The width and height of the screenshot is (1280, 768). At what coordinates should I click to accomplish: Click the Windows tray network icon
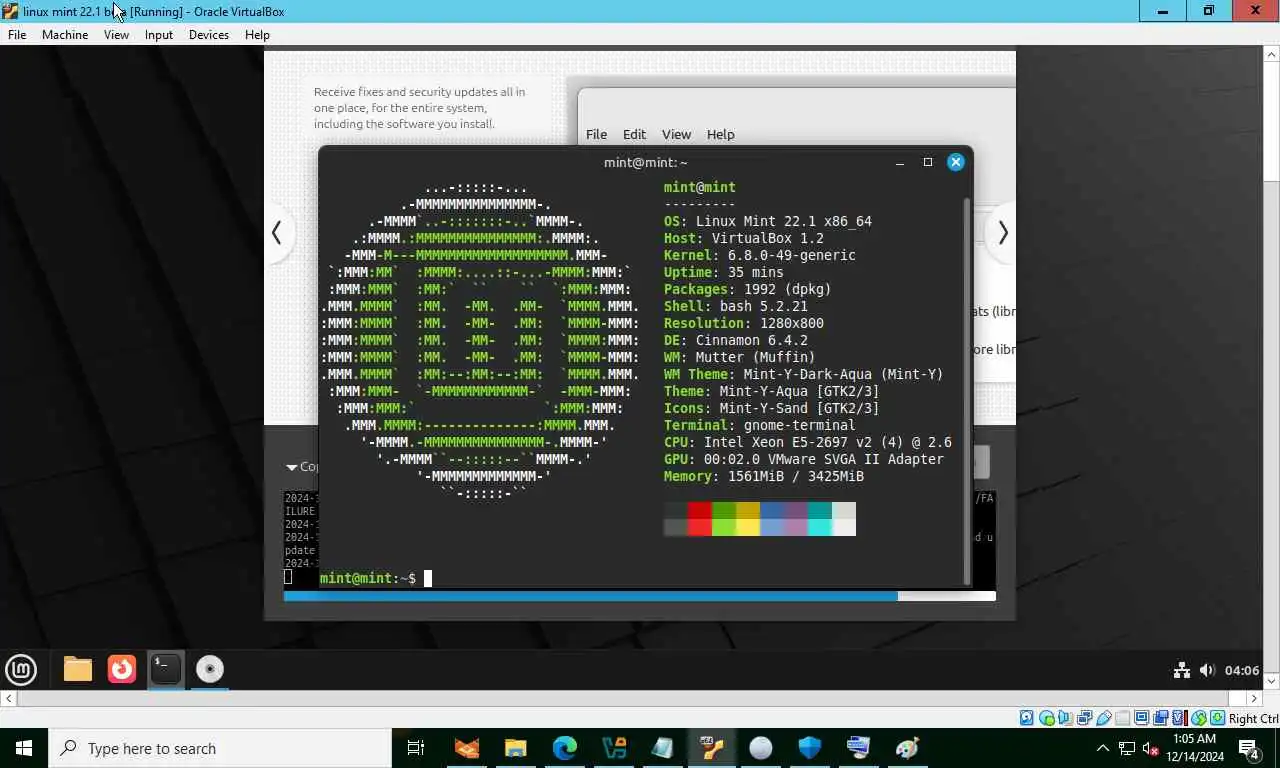[x=1127, y=748]
